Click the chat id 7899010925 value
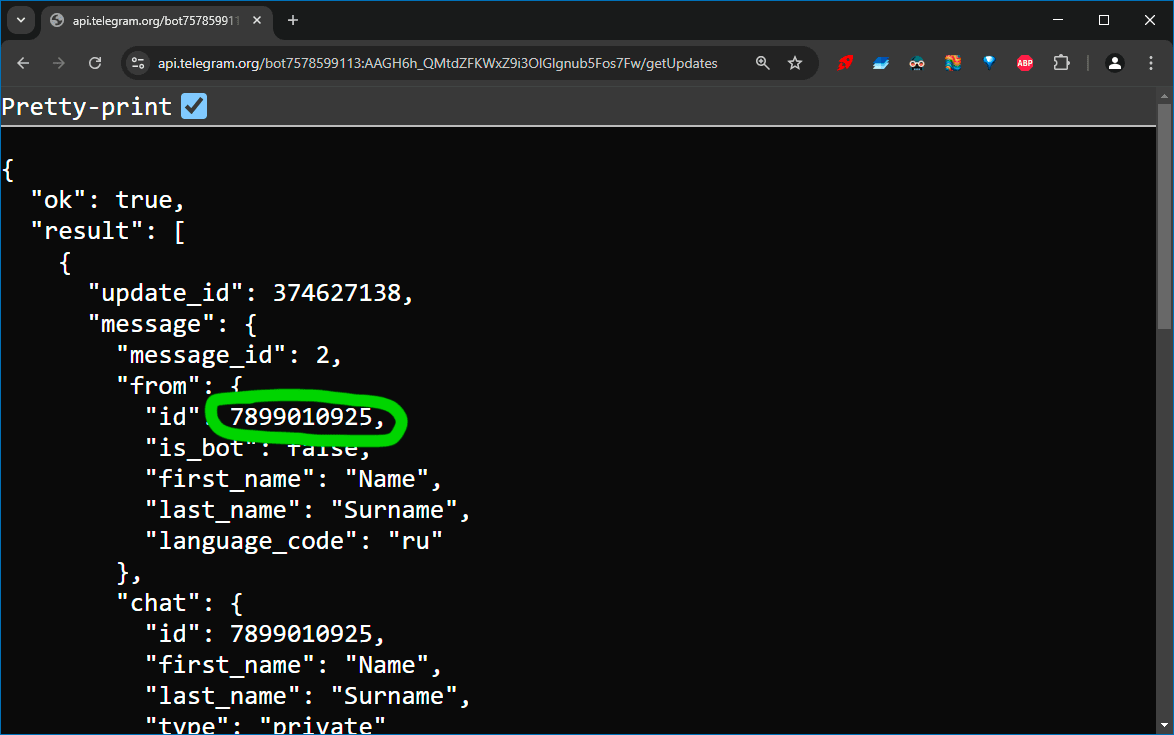1174x735 pixels. coord(301,634)
